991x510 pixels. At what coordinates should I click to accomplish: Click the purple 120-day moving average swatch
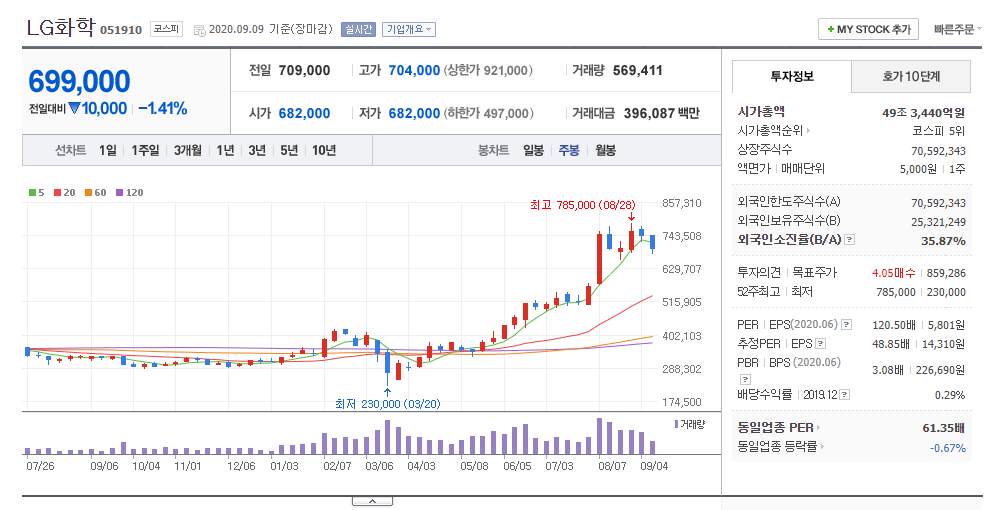click(119, 193)
